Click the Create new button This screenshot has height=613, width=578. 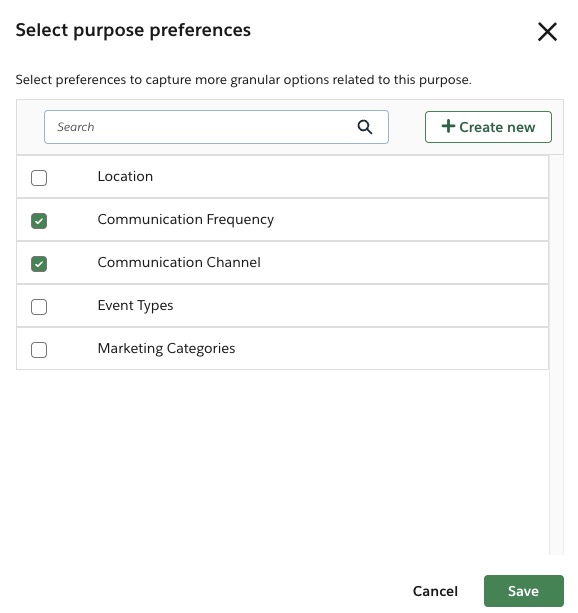click(x=488, y=127)
